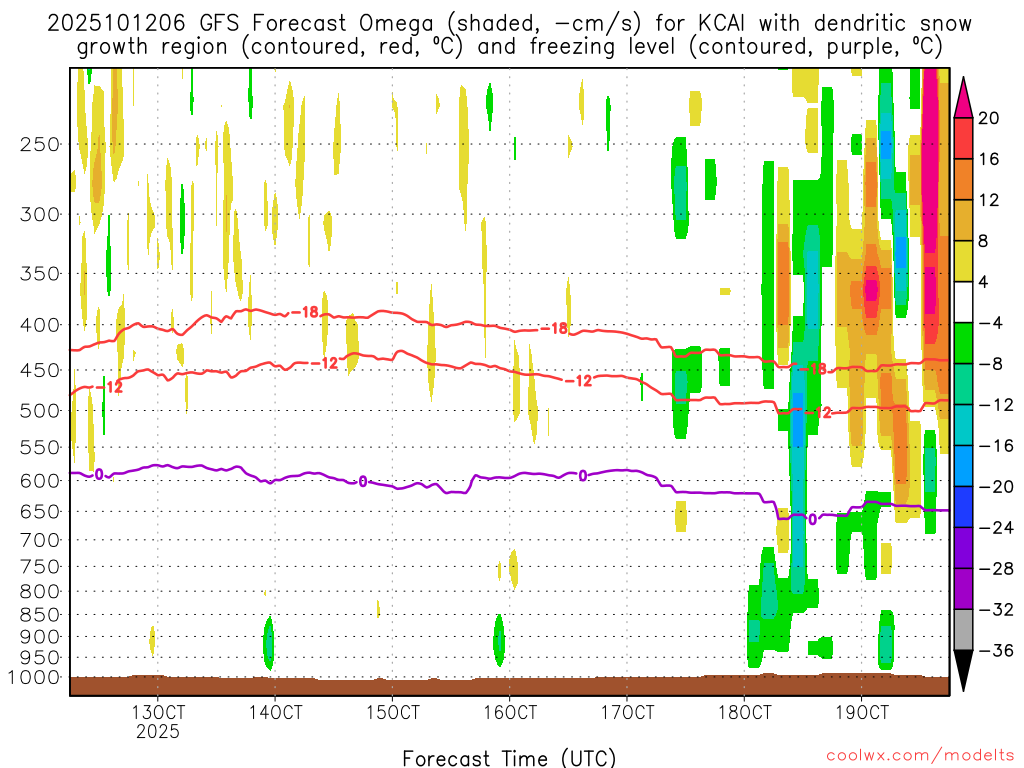
Task: Click the orange 12-to-16 colorbar segment
Action: tap(963, 179)
